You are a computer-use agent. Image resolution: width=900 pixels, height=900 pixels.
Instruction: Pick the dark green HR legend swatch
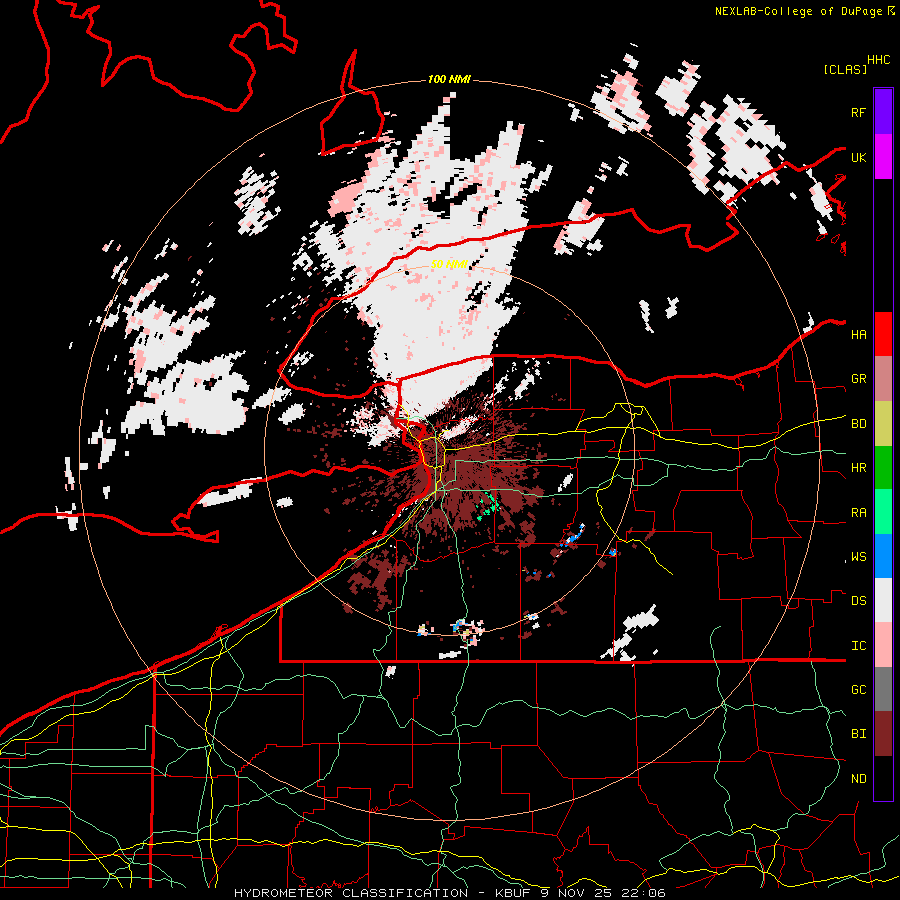click(x=883, y=468)
